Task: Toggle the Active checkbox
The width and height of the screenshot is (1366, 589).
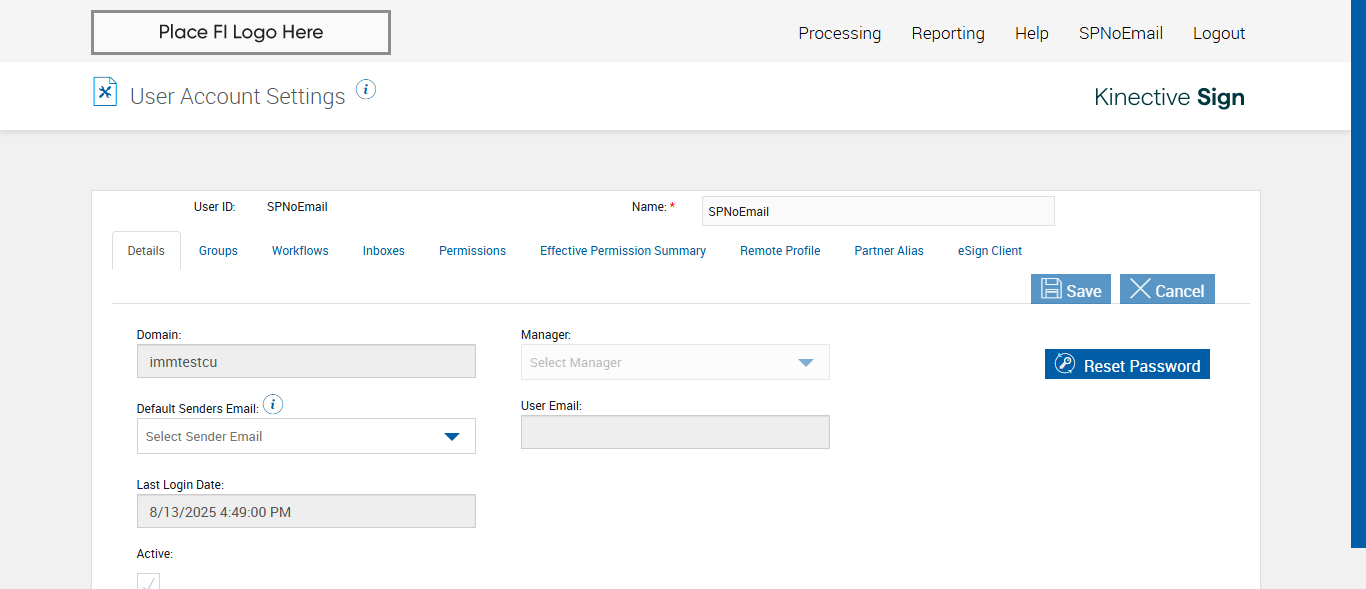Action: click(148, 582)
